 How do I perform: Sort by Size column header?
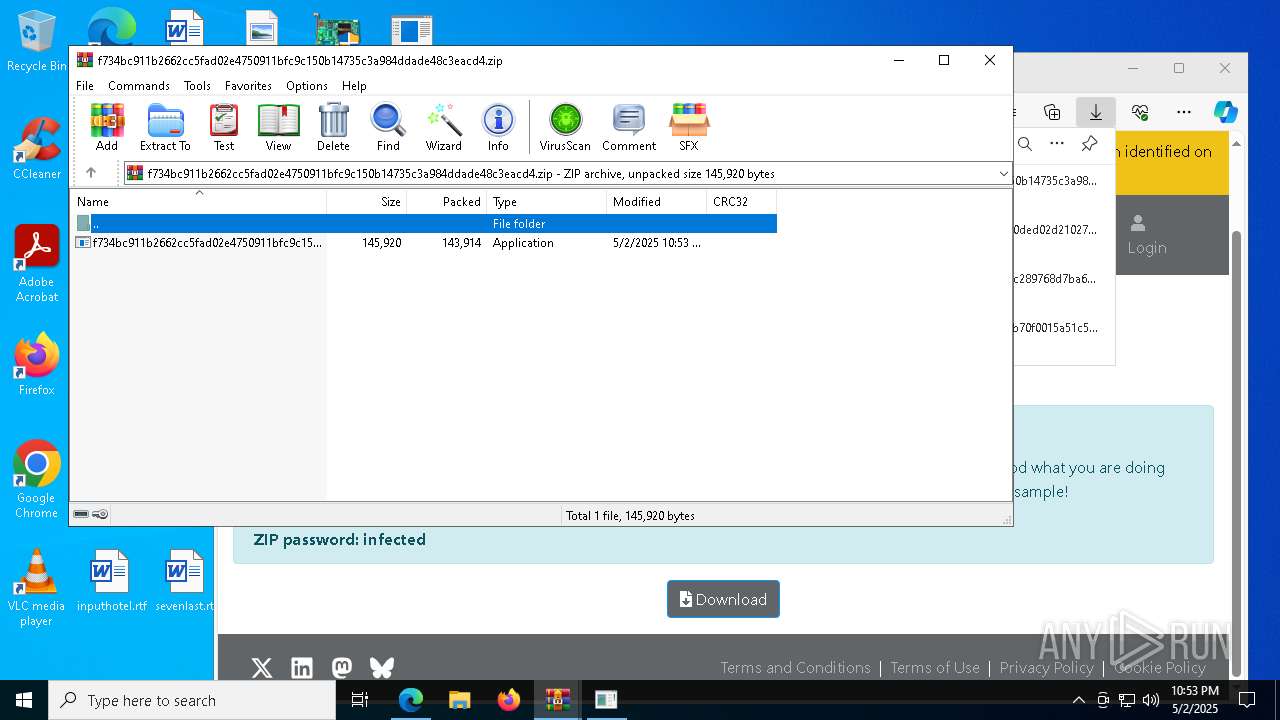click(x=367, y=201)
